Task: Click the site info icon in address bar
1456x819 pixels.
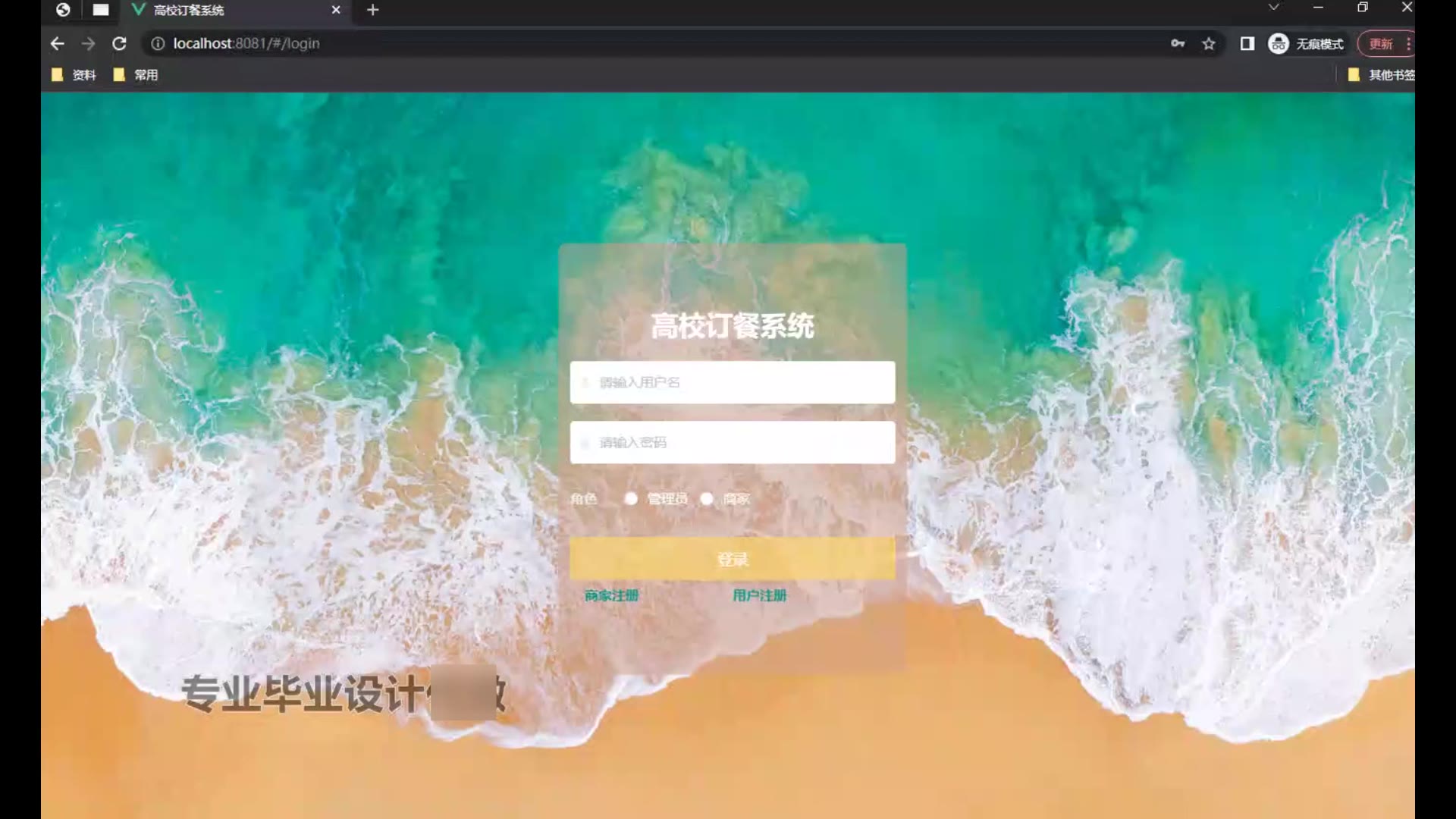Action: tap(158, 44)
